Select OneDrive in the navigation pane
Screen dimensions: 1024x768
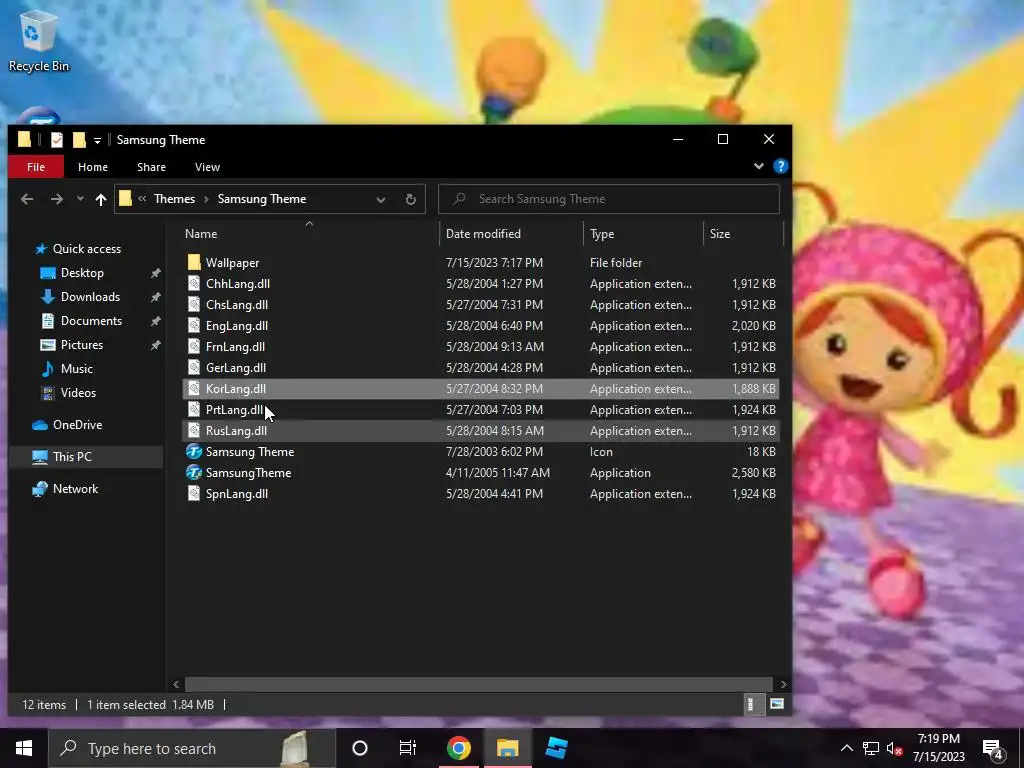(77, 425)
